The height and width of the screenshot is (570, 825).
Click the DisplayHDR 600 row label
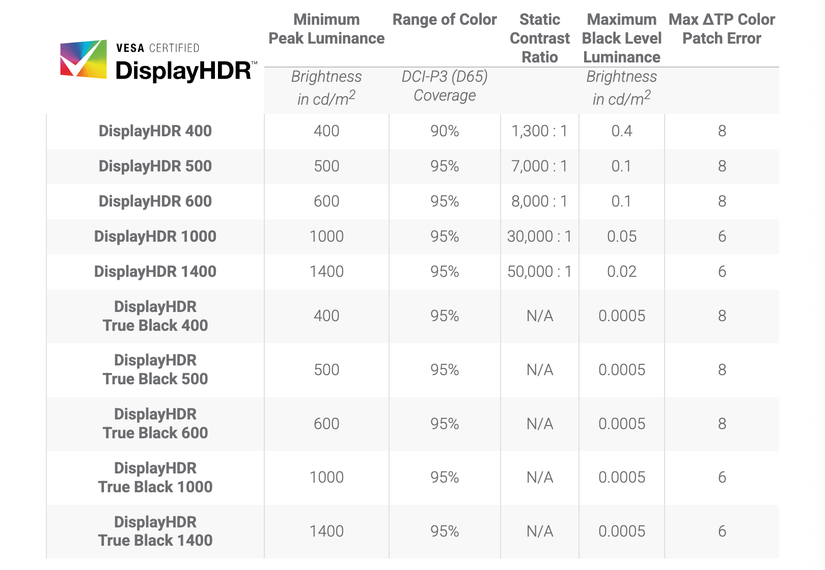click(155, 201)
